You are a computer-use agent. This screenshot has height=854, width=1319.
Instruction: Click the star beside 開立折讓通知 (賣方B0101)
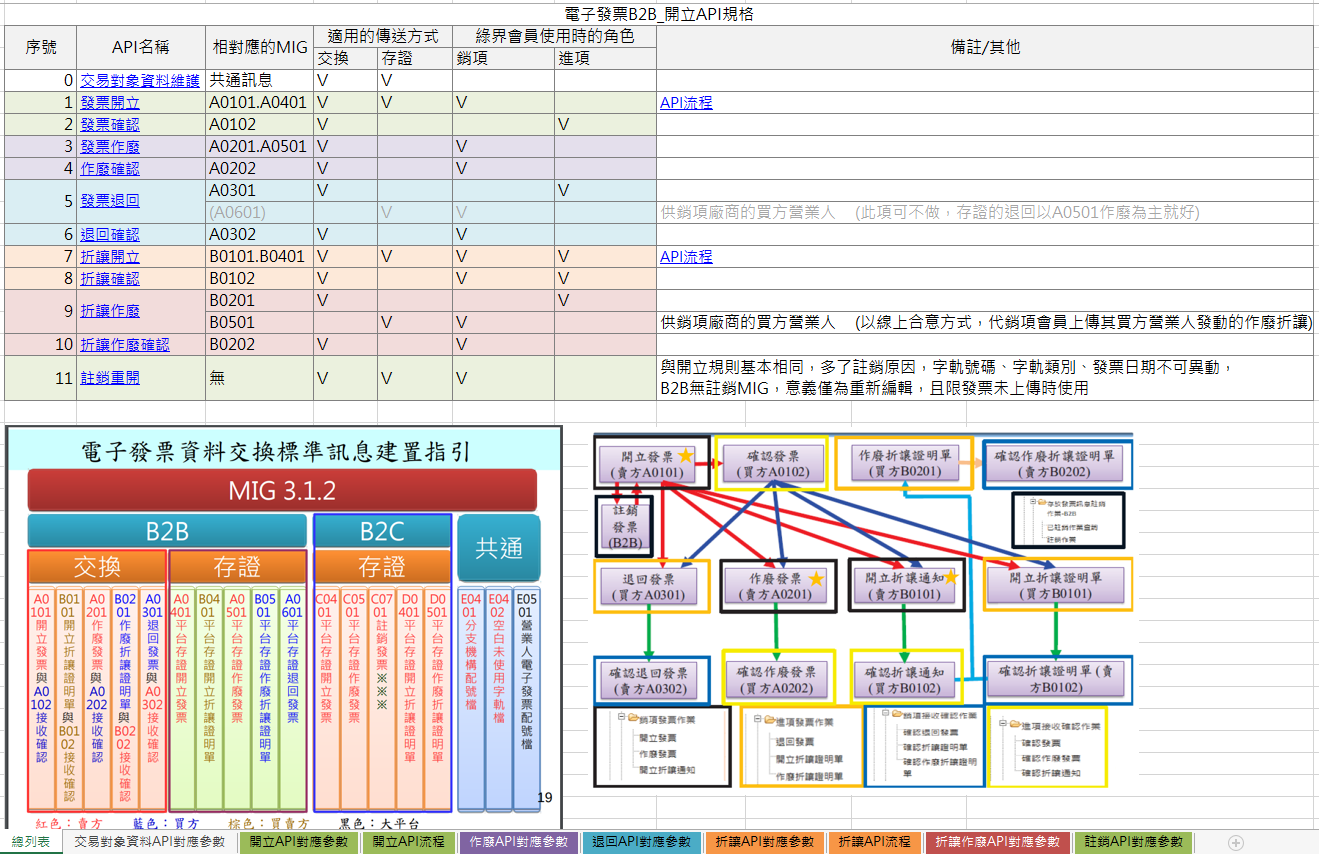pyautogui.click(x=951, y=577)
